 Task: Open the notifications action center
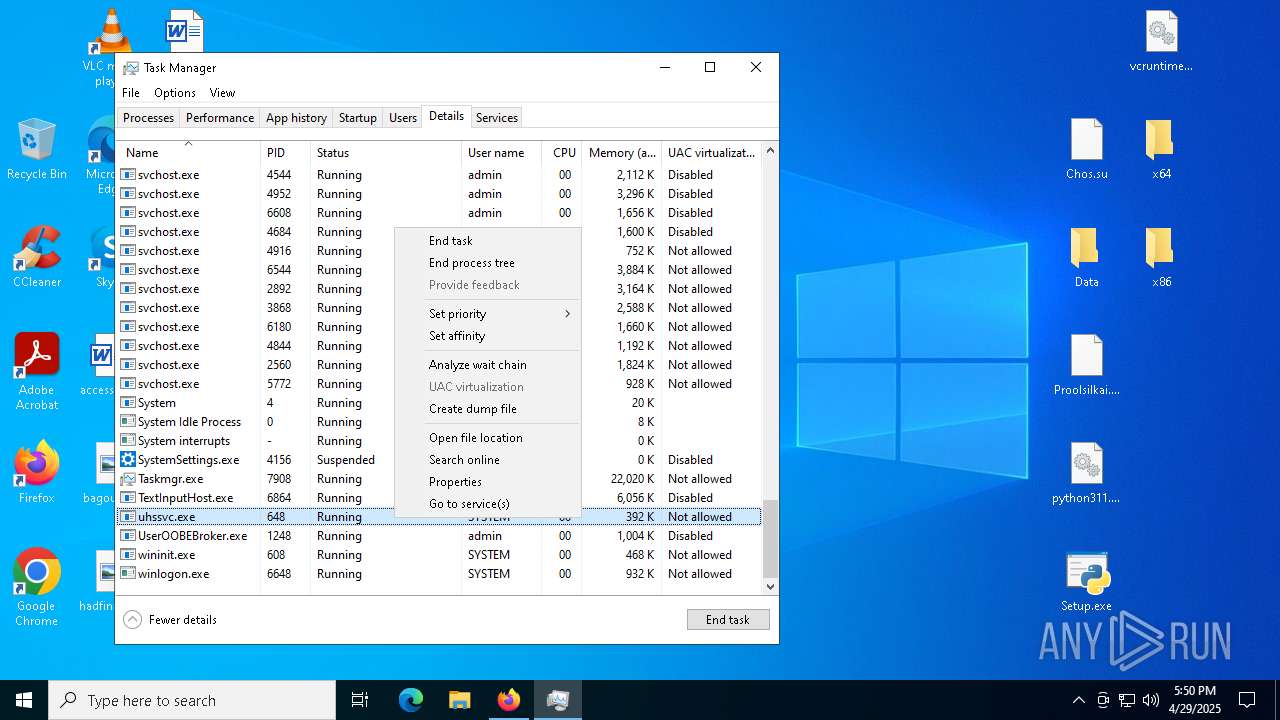click(x=1247, y=700)
